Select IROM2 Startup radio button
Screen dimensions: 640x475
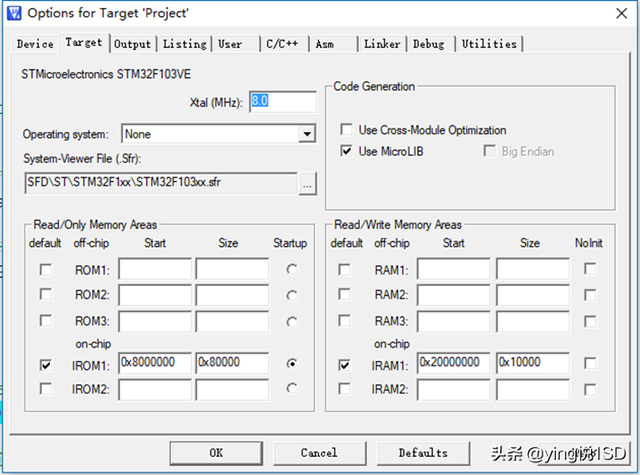[292, 388]
